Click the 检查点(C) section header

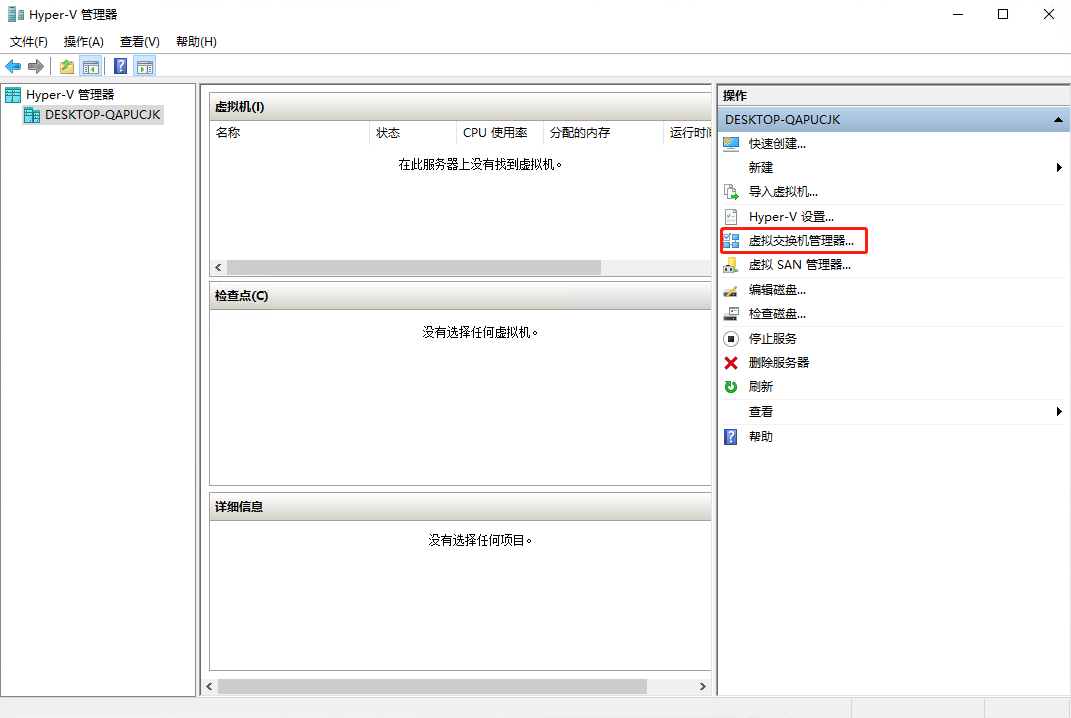coord(460,296)
